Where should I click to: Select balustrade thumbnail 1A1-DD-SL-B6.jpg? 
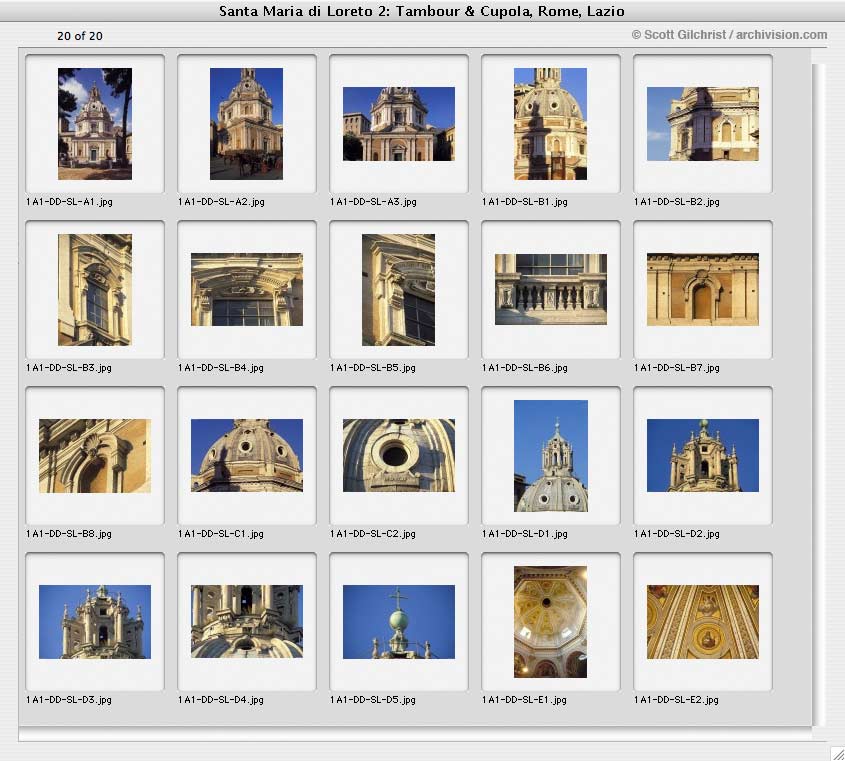coord(551,289)
